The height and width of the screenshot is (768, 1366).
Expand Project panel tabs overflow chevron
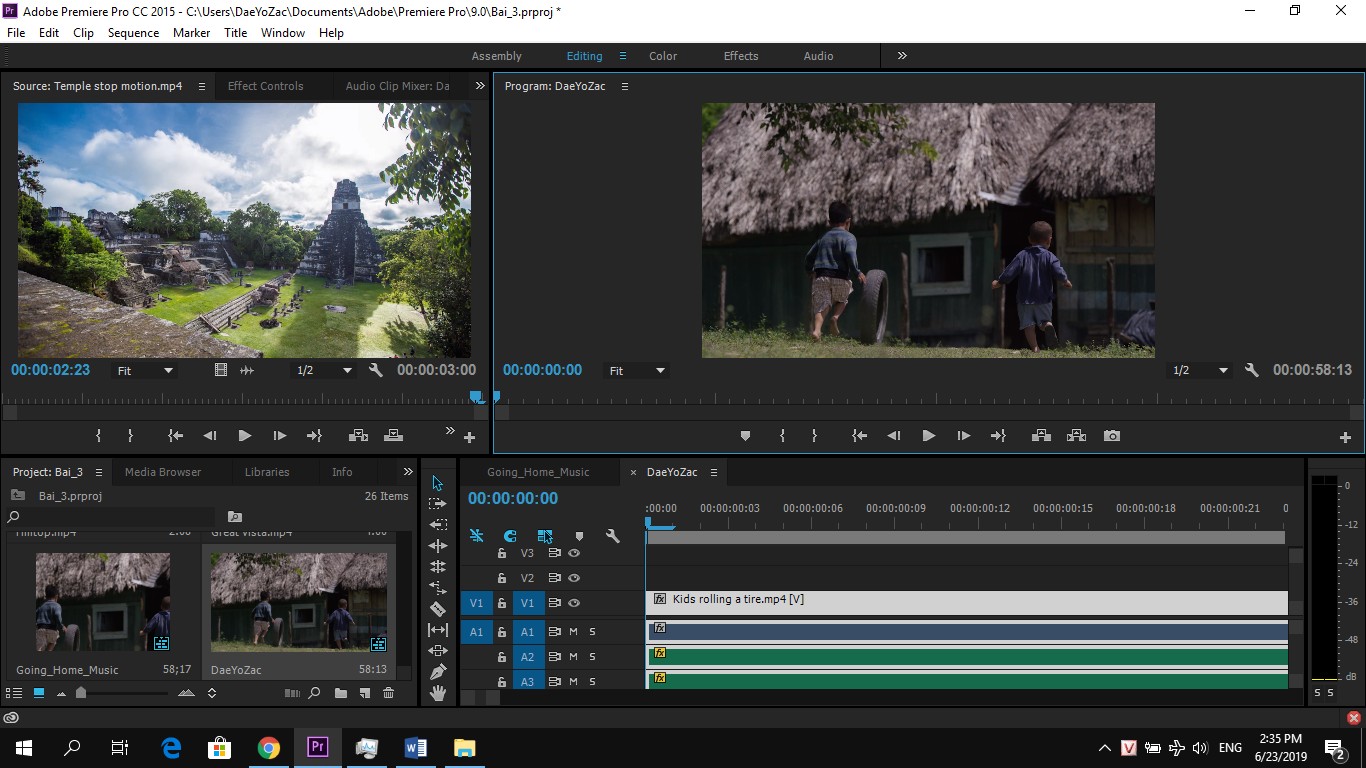pyautogui.click(x=408, y=472)
